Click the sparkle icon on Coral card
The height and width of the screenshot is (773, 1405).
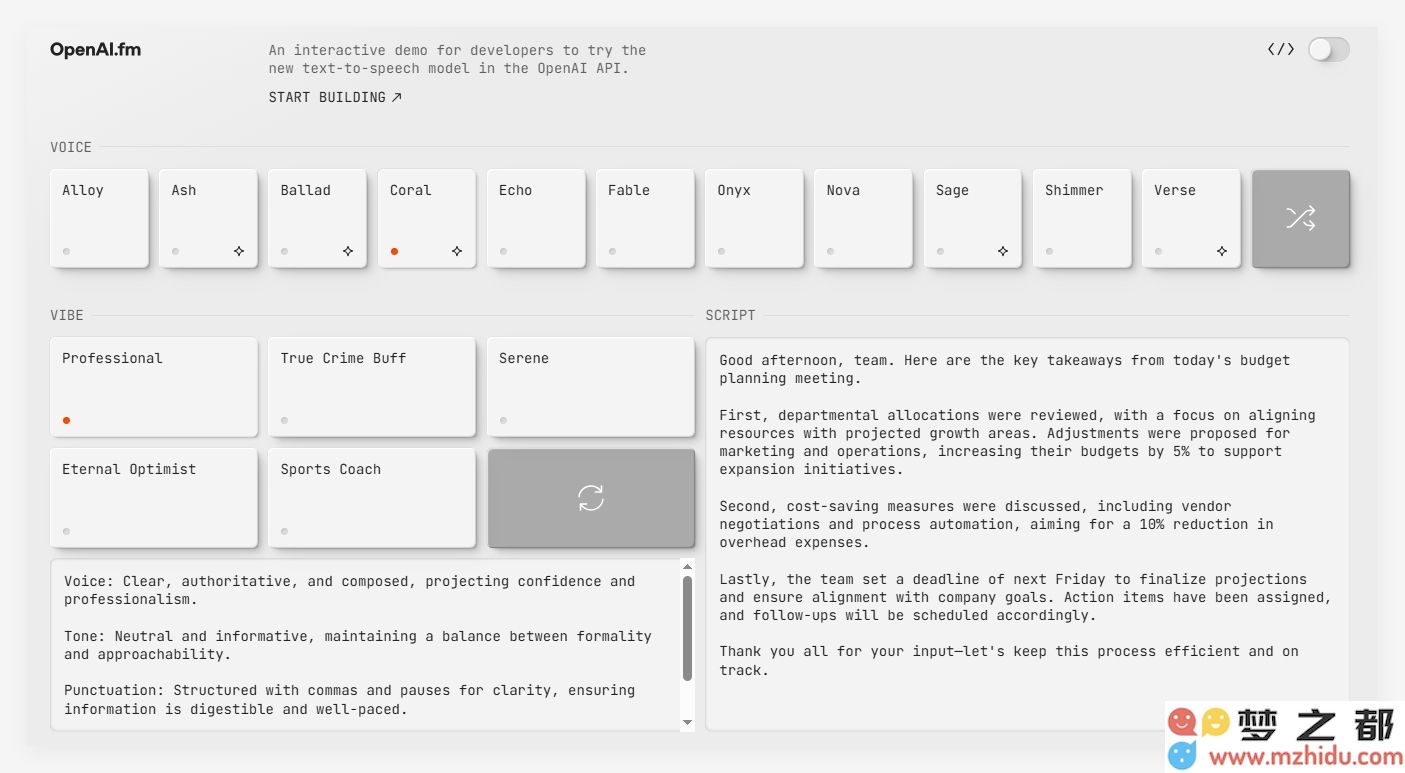[457, 251]
